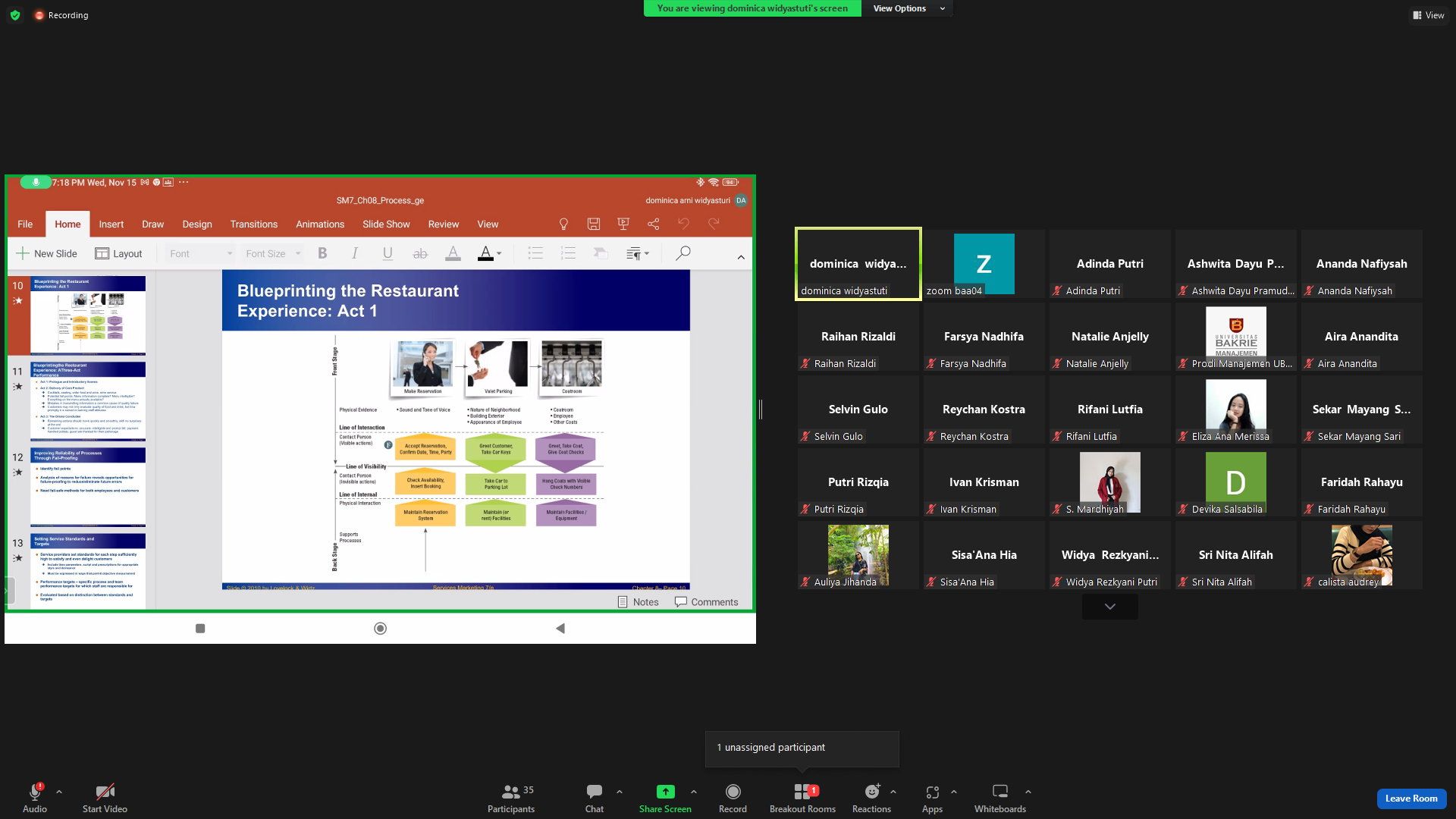Click the DA account avatar in PowerPoint
The image size is (1456, 819).
coord(741,200)
